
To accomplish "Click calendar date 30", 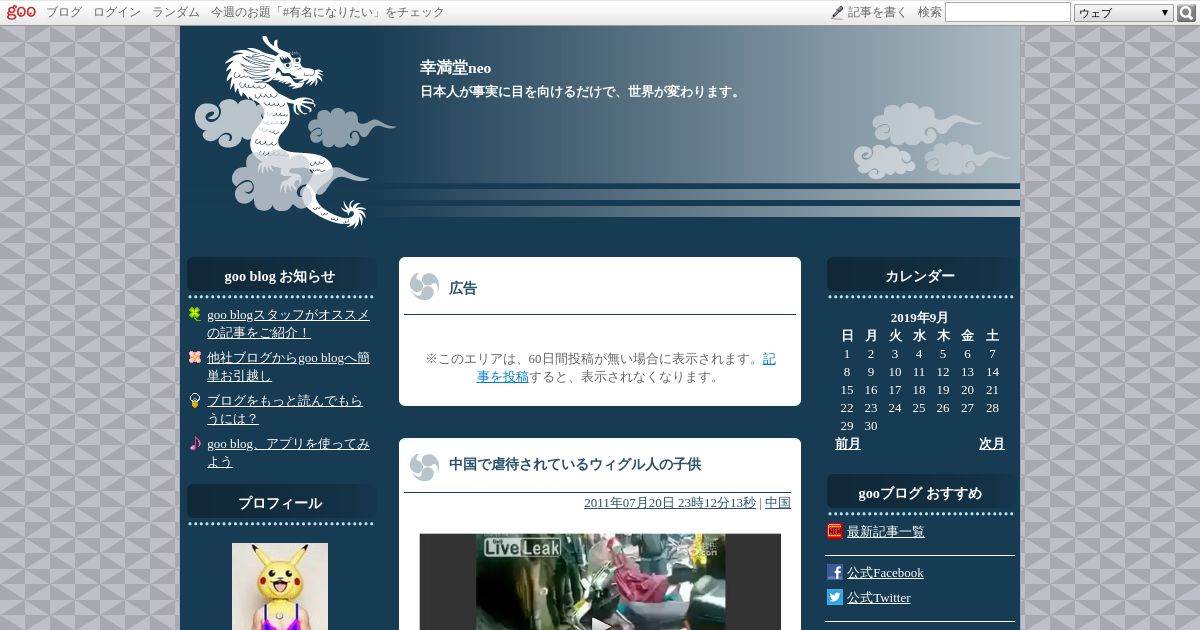I will click(x=871, y=426).
